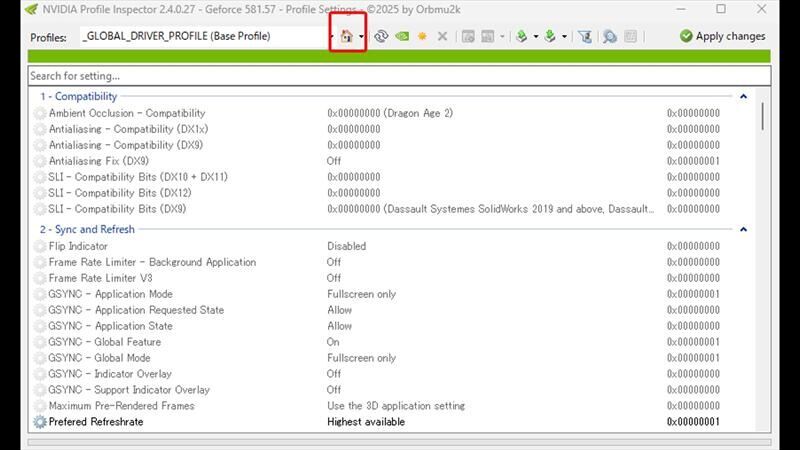
Task: Click gear icon of Frame Rate Limiter V3
Action: [x=40, y=278]
